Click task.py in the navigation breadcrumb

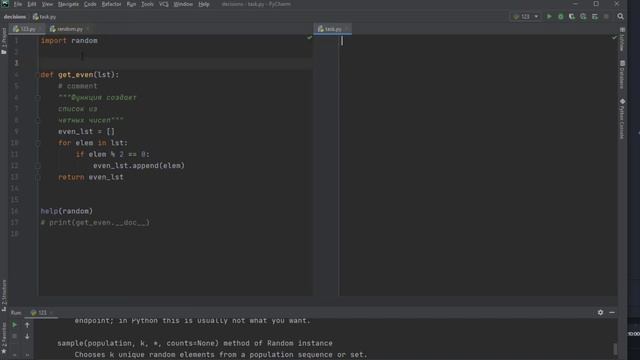coord(44,17)
